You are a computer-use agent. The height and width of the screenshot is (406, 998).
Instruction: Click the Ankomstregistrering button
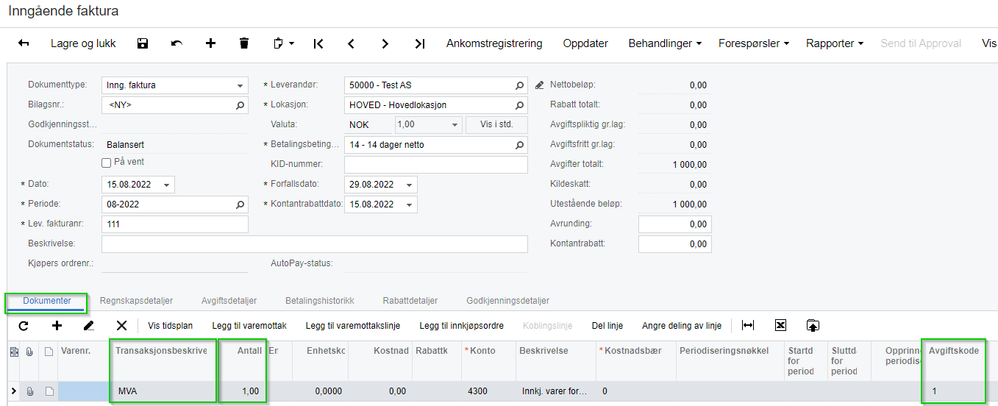[494, 43]
